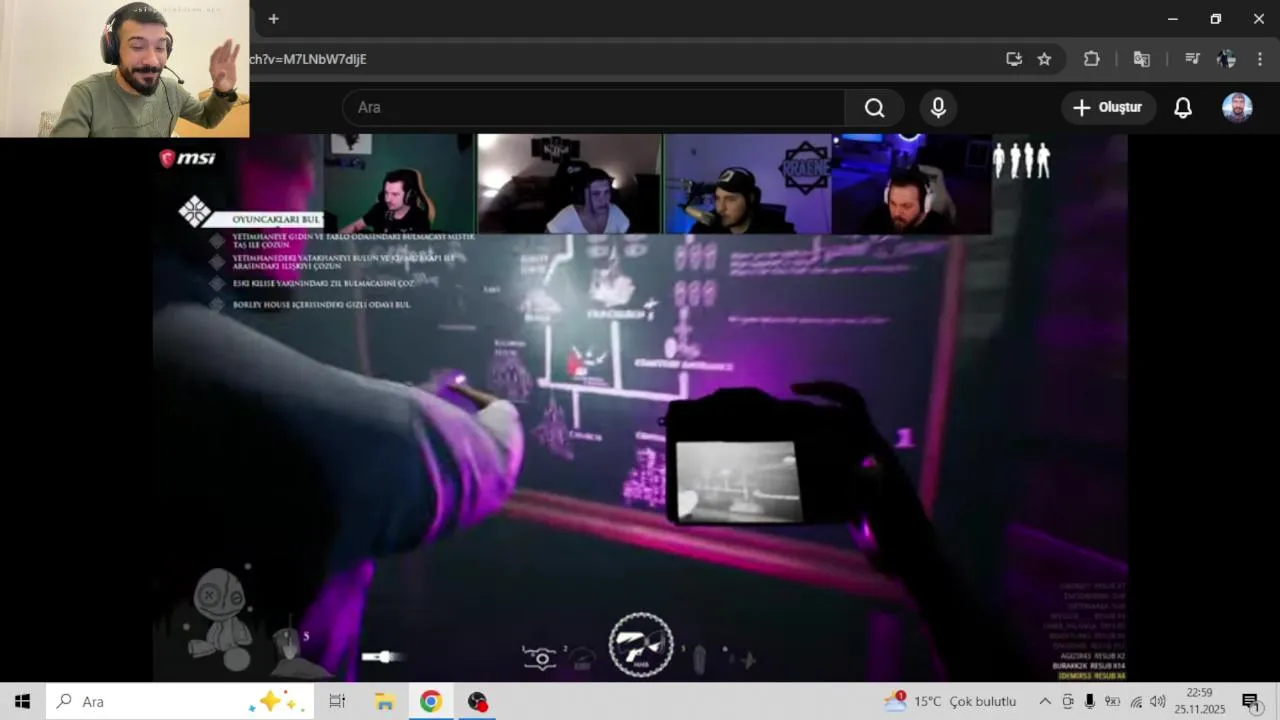Open Task View on the taskbar

[337, 702]
